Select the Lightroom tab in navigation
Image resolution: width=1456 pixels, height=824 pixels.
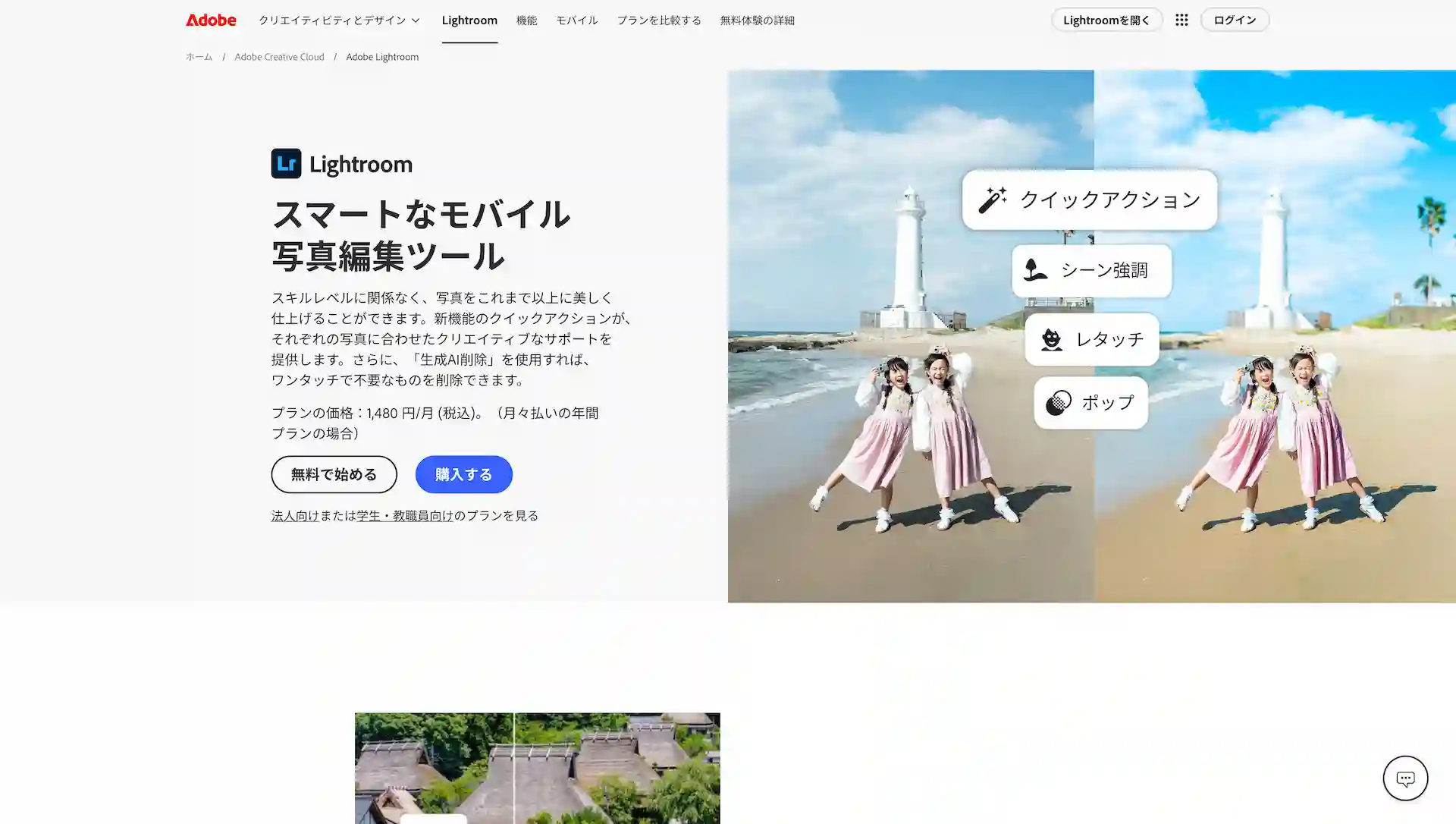click(469, 20)
